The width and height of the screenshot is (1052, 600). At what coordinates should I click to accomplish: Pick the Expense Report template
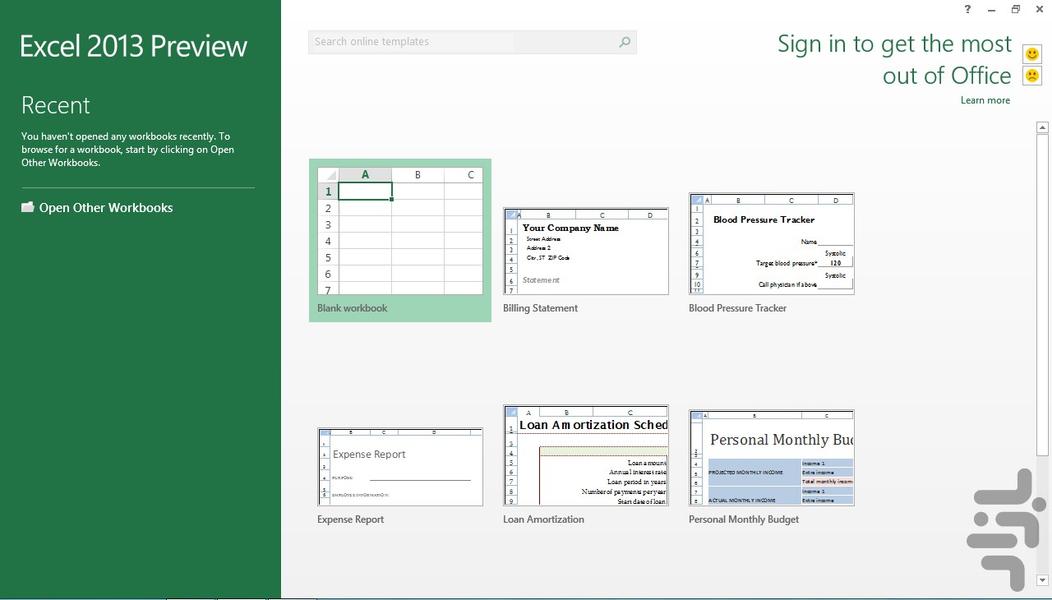coord(400,467)
